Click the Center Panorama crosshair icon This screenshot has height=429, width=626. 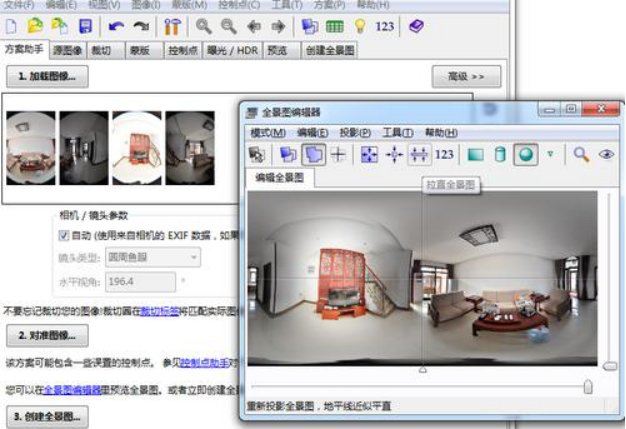pos(394,154)
